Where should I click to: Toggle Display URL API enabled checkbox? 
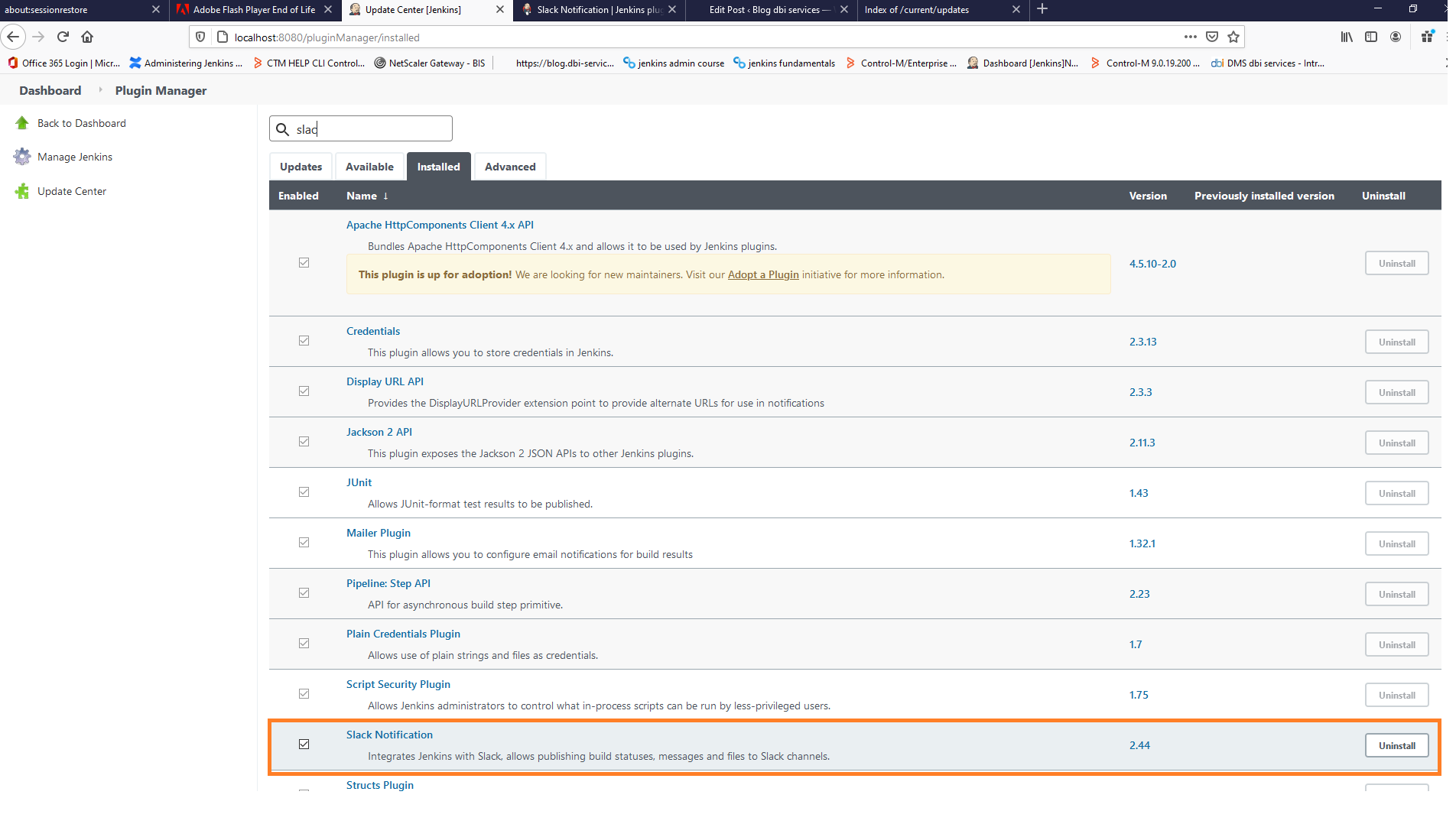coord(304,391)
